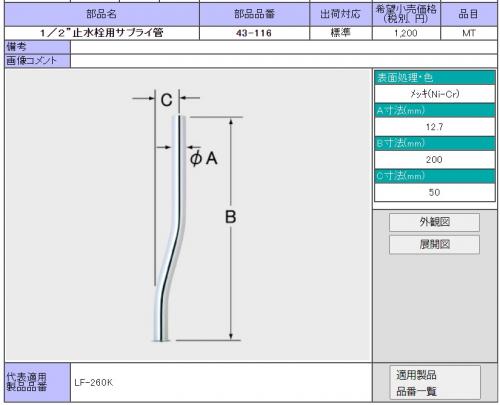Click the B寸法 value 200

[435, 159]
